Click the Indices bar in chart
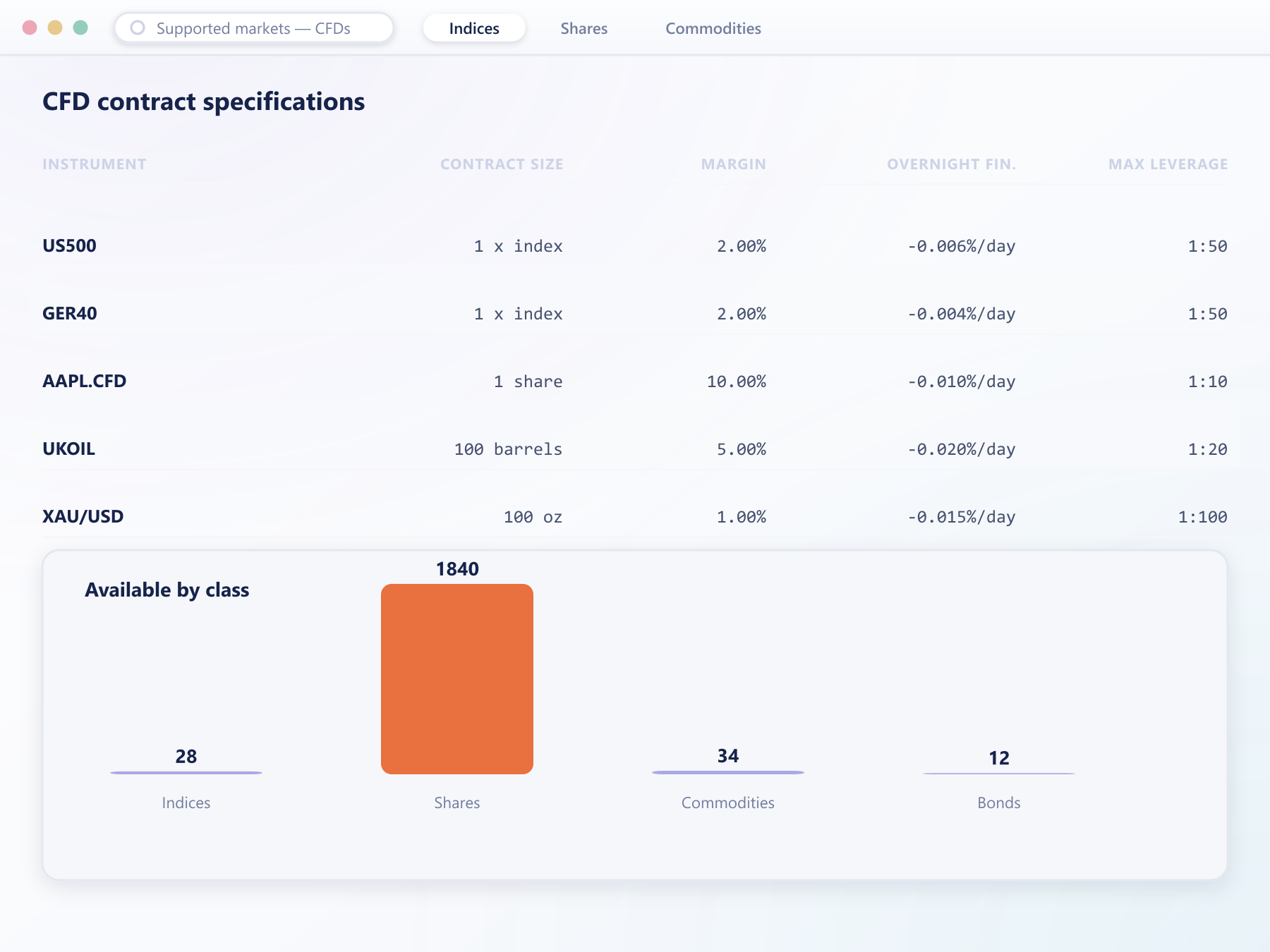Viewport: 1270px width, 952px height. click(x=186, y=773)
